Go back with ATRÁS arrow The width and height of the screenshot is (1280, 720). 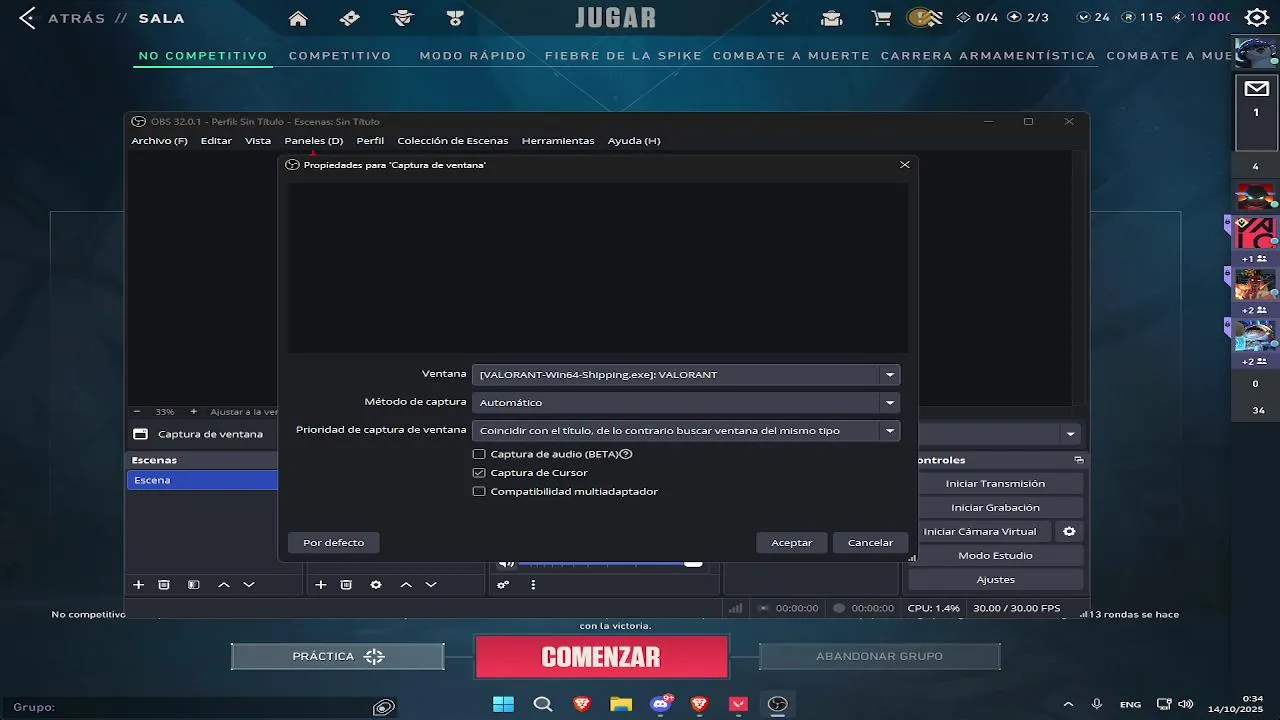click(27, 18)
